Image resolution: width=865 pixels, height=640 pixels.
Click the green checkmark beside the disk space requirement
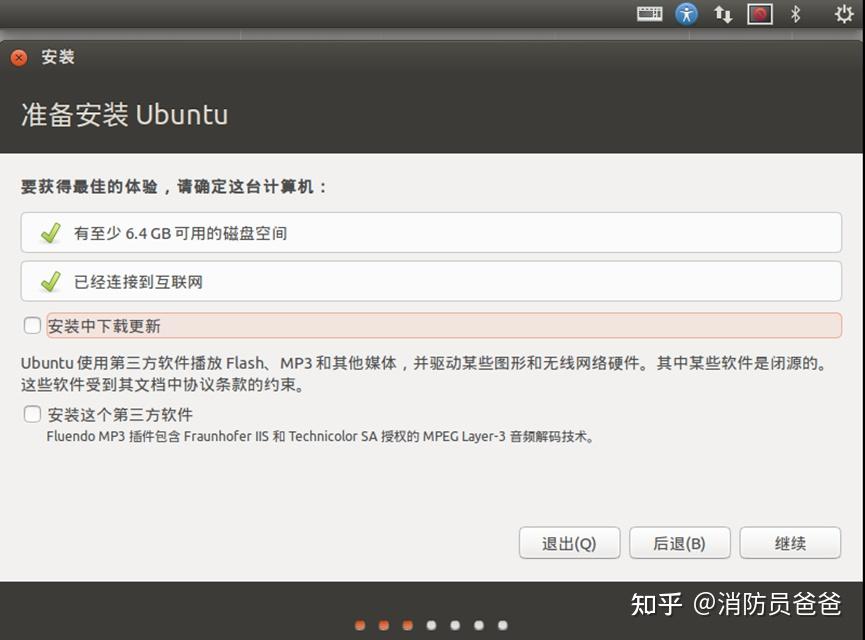click(49, 232)
